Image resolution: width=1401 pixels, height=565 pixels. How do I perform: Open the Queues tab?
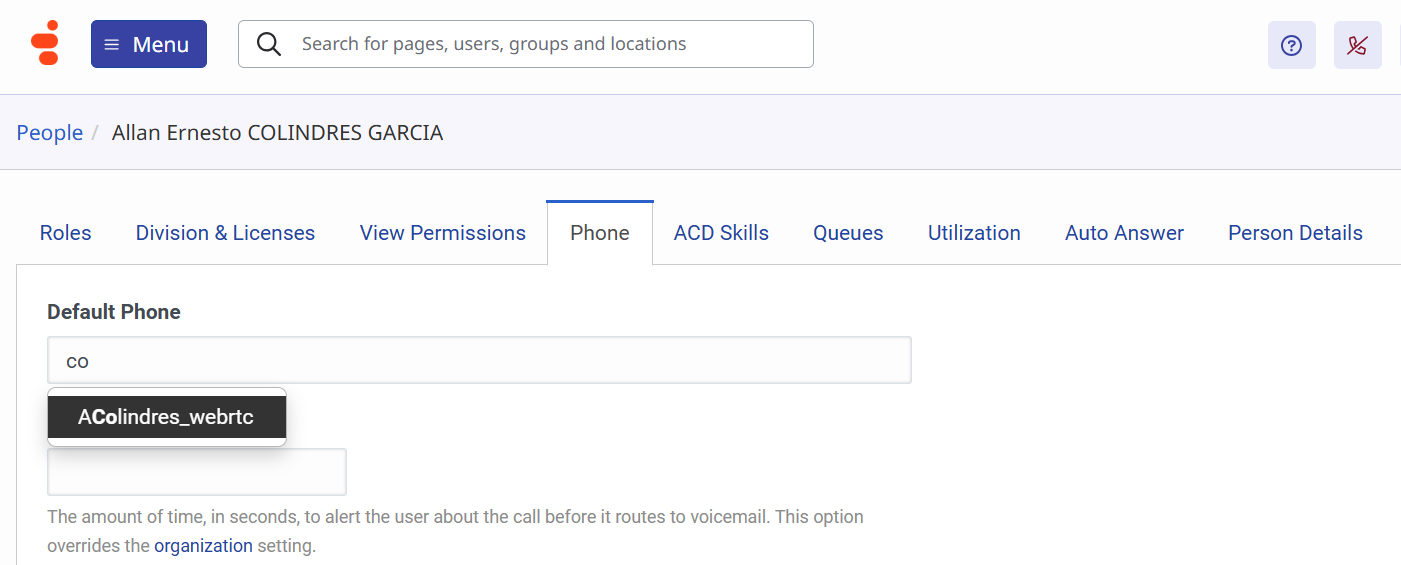coord(848,233)
